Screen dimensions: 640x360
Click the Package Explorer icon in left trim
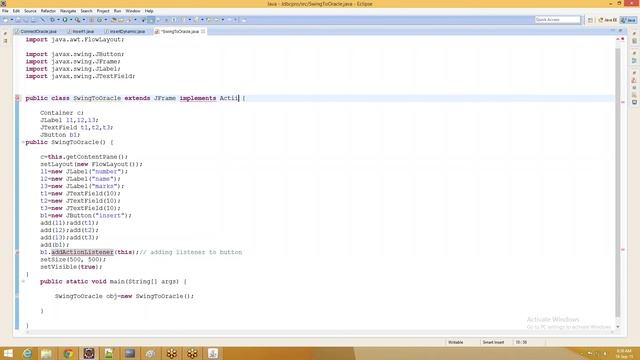5,41
